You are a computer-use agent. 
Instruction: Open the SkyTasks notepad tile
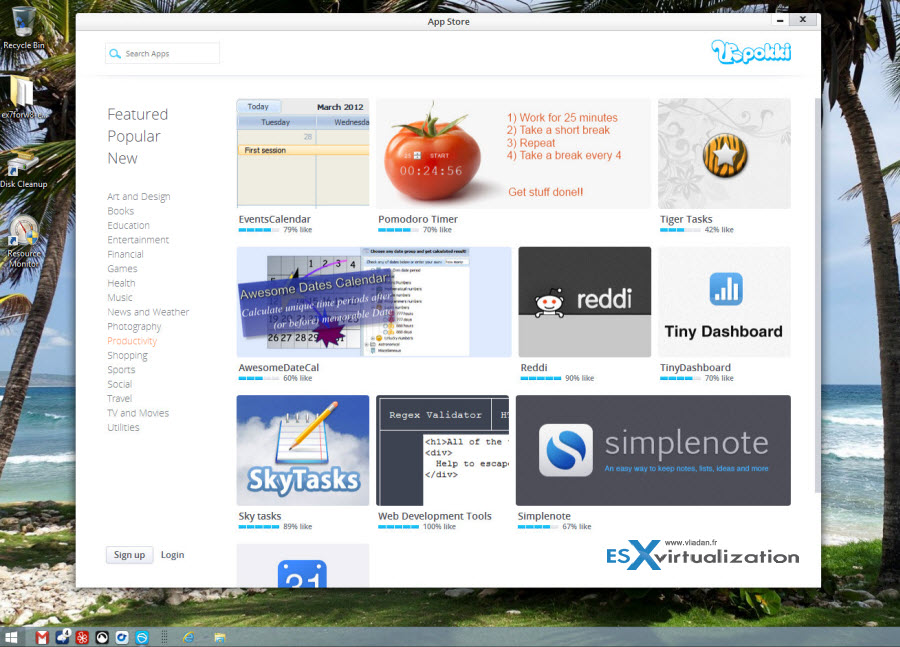303,450
